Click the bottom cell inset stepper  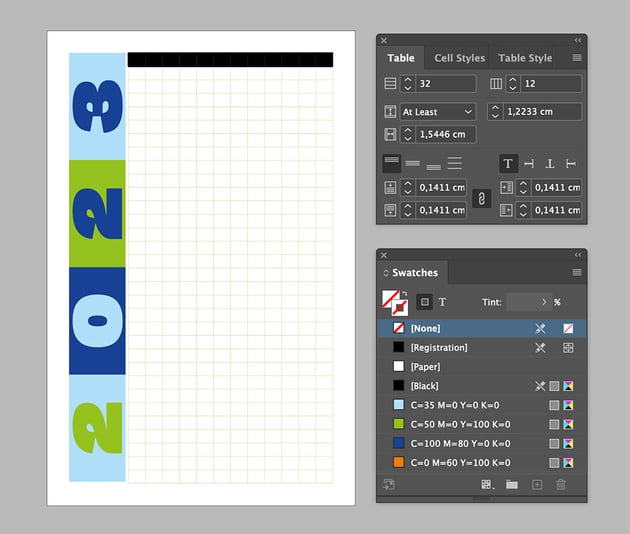tap(408, 210)
